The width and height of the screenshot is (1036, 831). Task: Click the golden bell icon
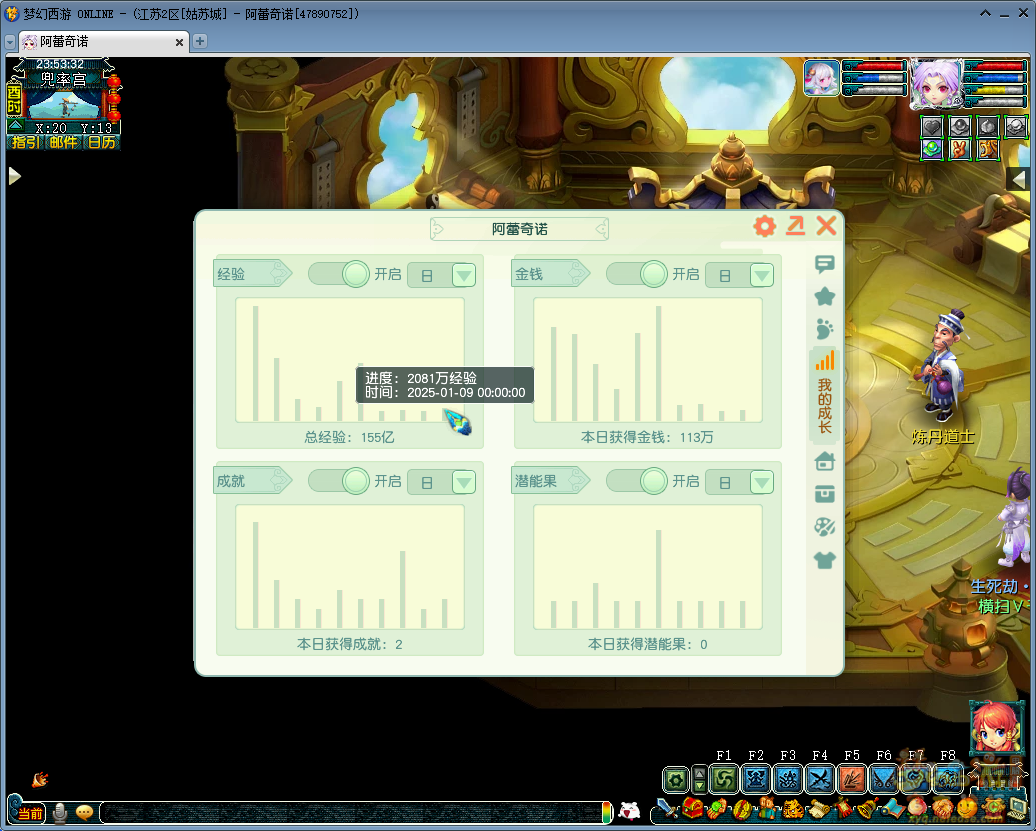pyautogui.click(x=868, y=809)
